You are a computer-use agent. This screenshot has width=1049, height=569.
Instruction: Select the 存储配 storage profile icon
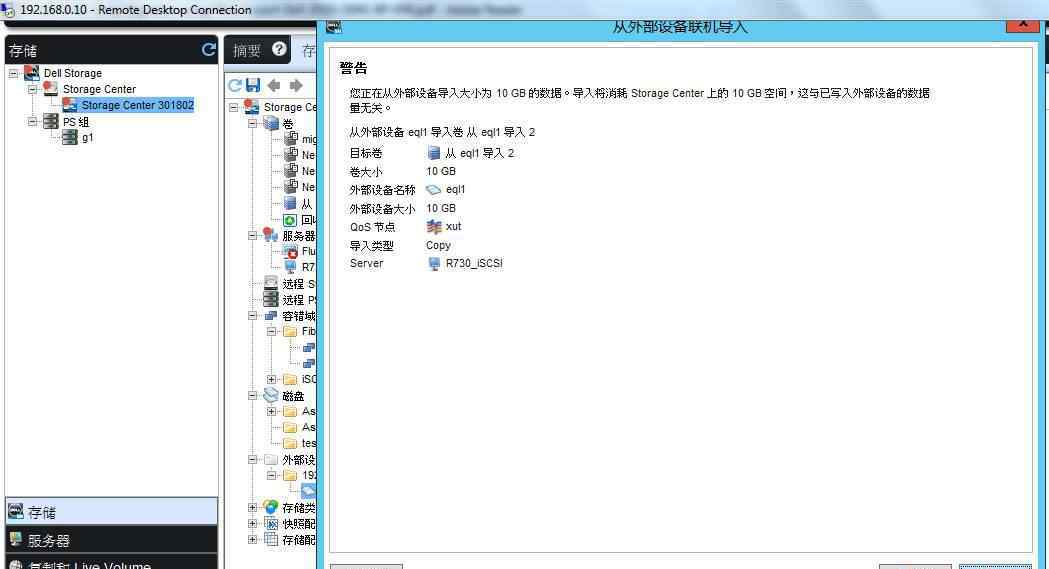pyautogui.click(x=271, y=539)
